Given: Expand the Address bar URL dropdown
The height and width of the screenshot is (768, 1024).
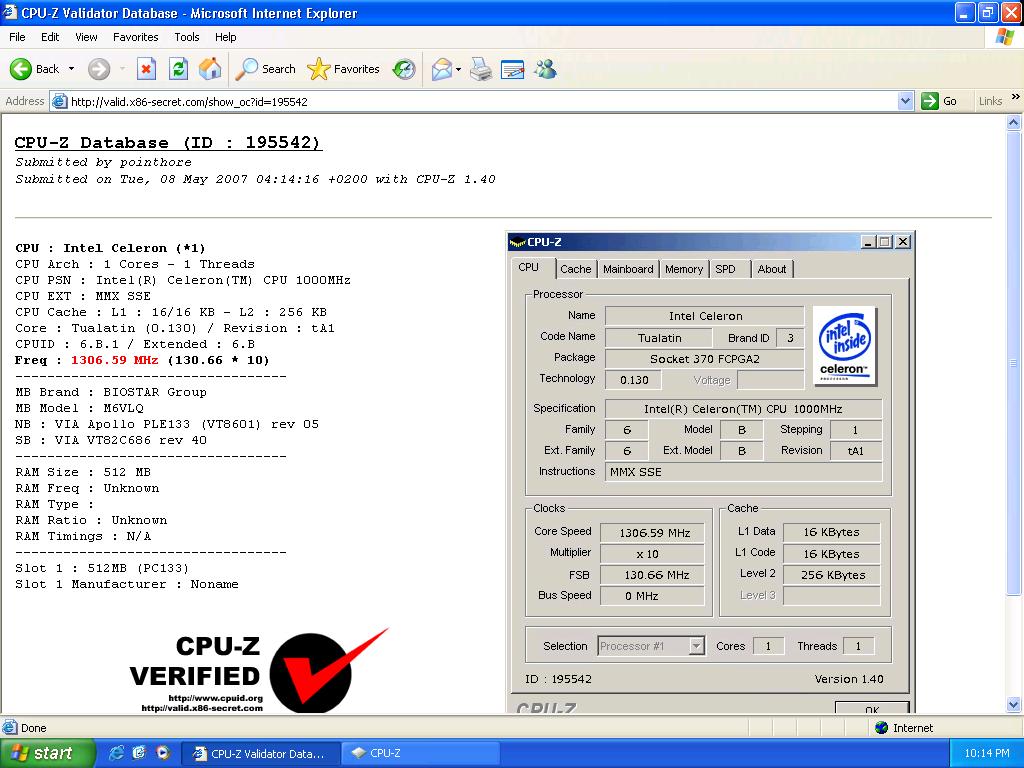Looking at the screenshot, I should pos(905,101).
